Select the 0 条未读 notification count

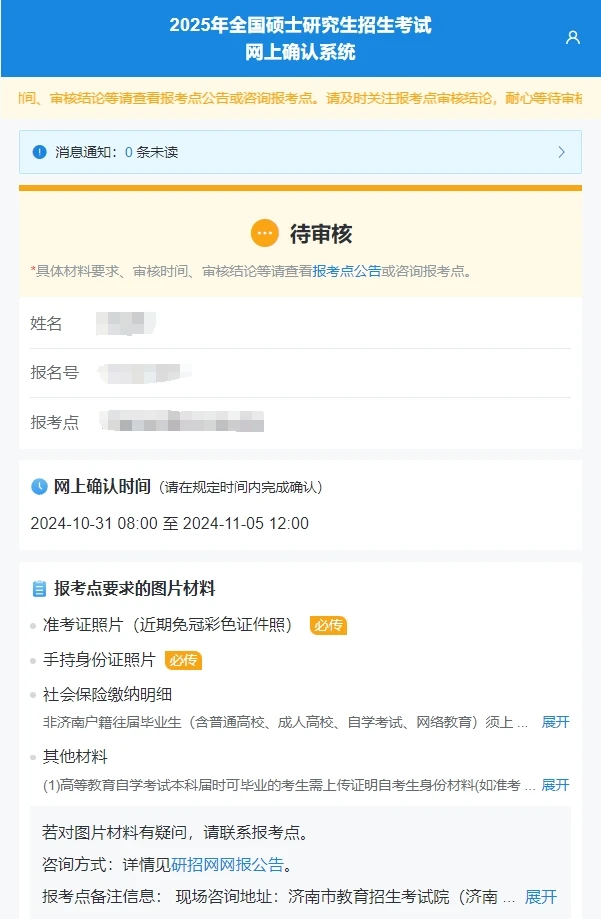point(151,152)
